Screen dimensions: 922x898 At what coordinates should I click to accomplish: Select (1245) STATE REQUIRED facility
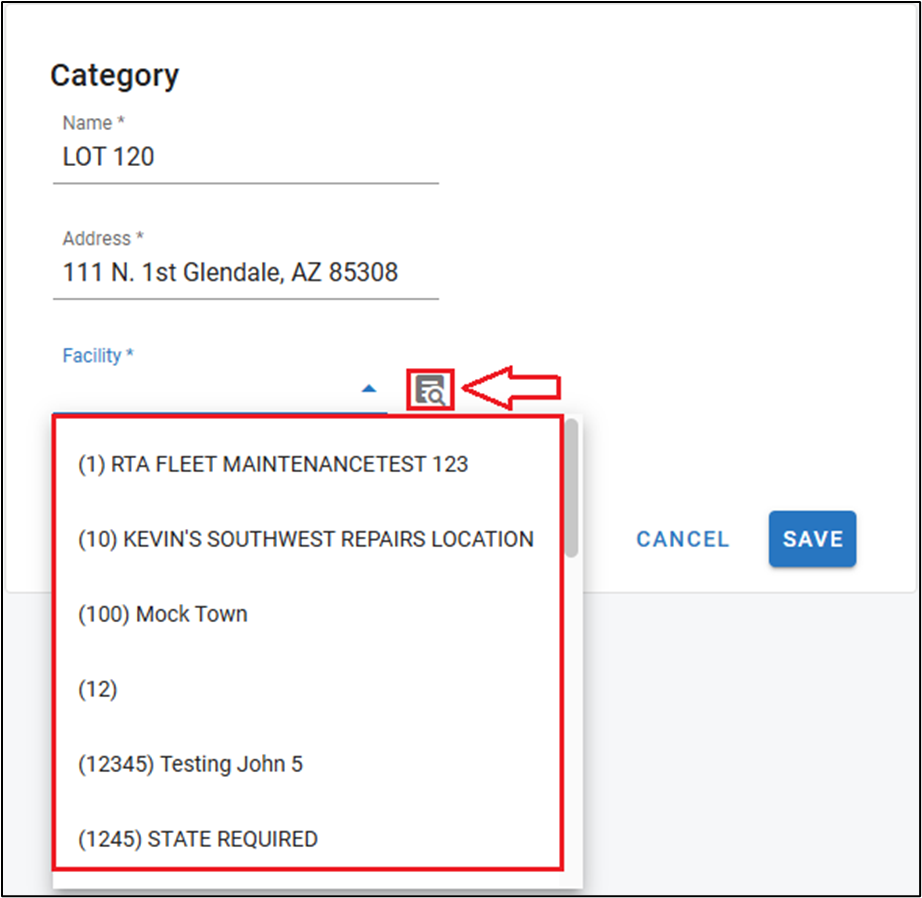point(198,839)
